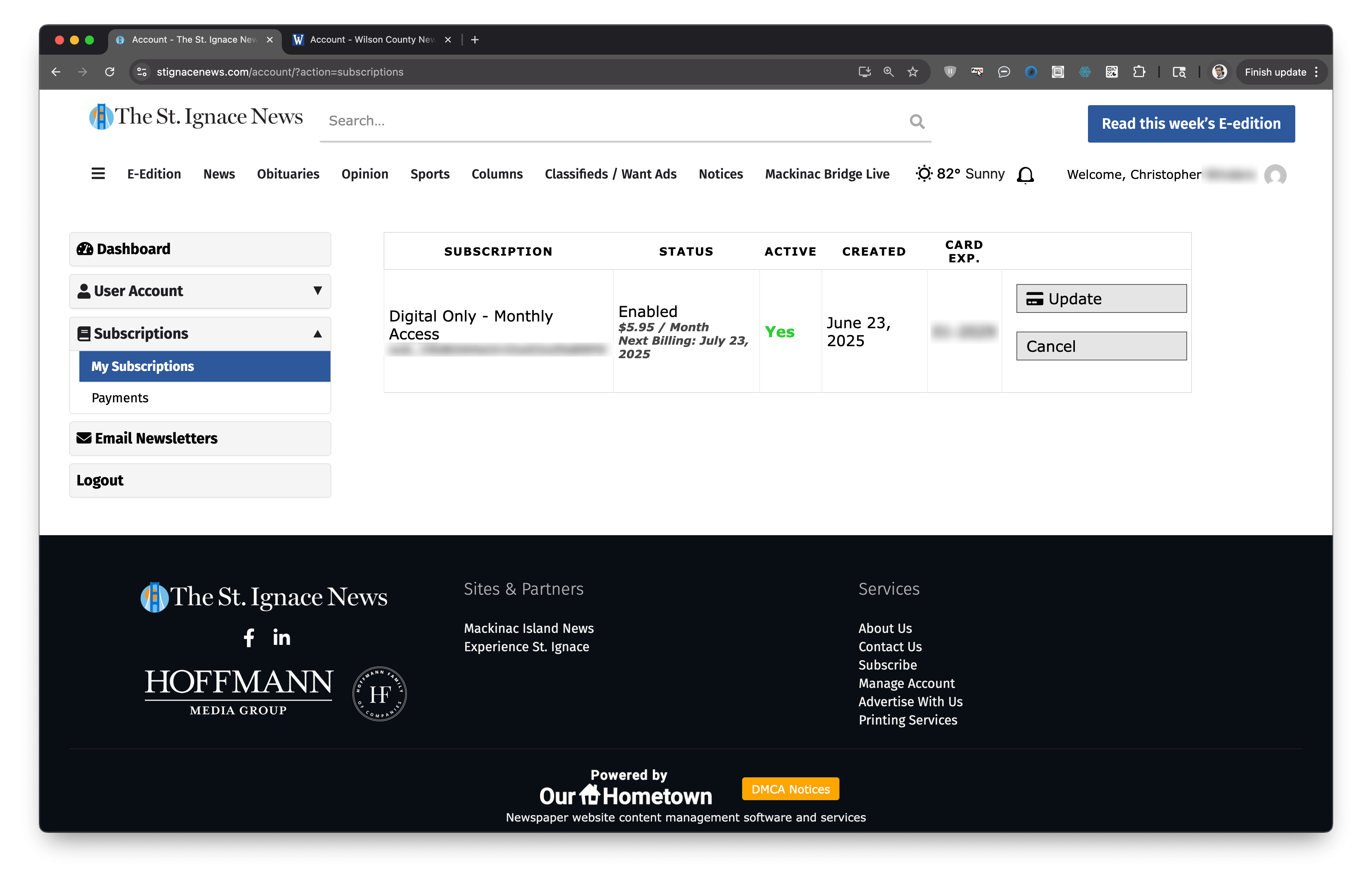1372x884 pixels.
Task: Click the Update card button
Action: pos(1100,299)
